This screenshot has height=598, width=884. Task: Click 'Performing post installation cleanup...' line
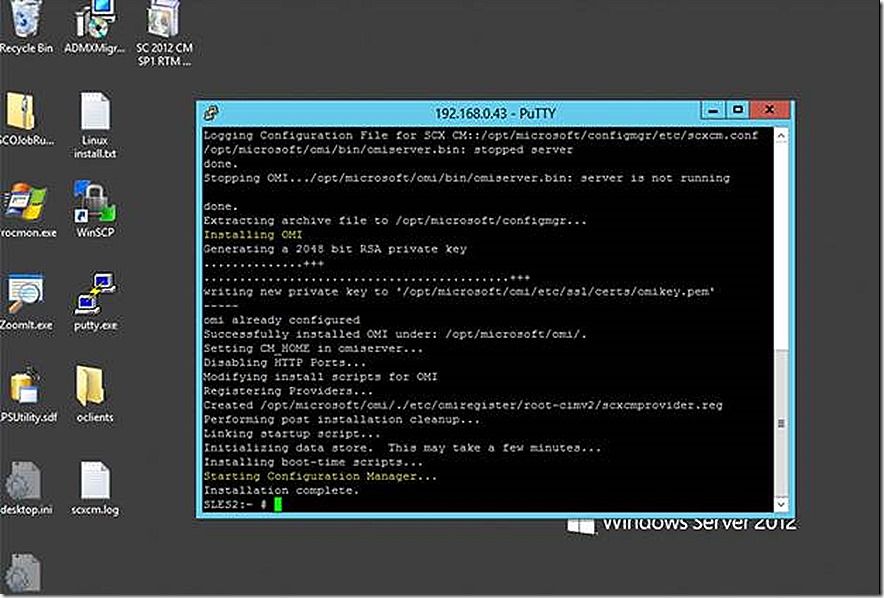pyautogui.click(x=341, y=419)
